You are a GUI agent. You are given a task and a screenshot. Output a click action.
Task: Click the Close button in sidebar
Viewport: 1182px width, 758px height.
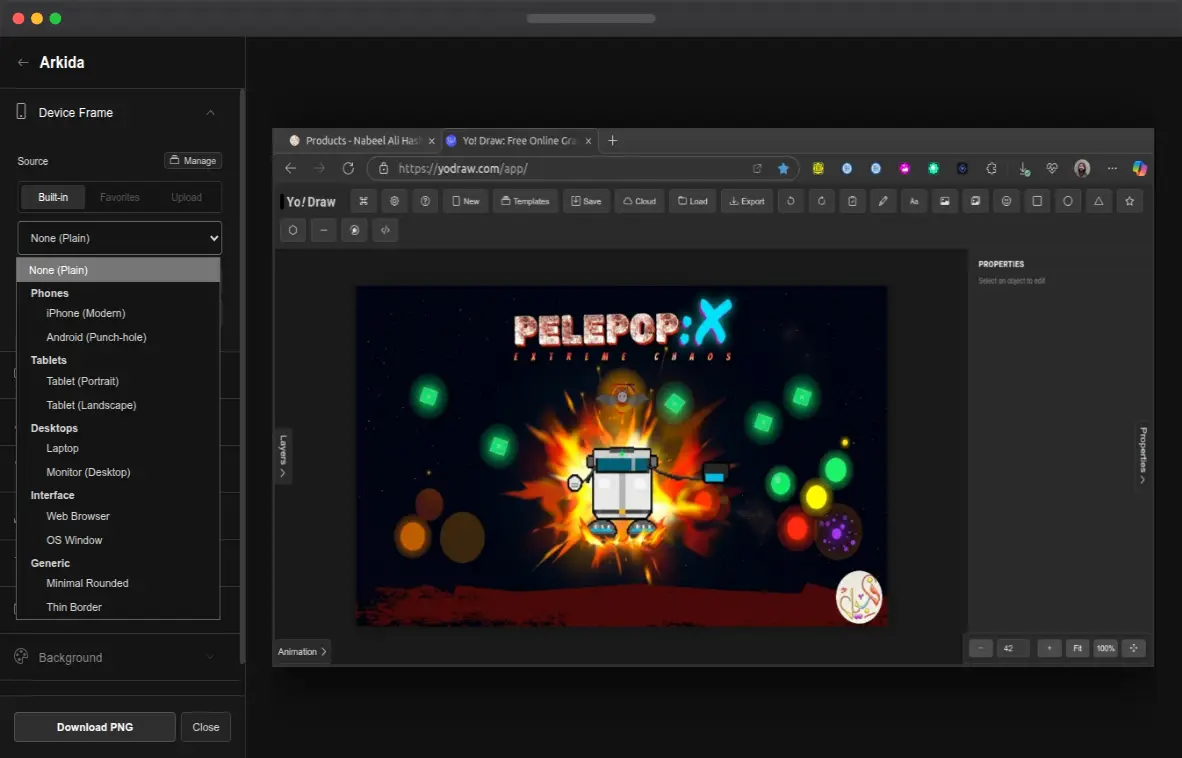(x=206, y=727)
